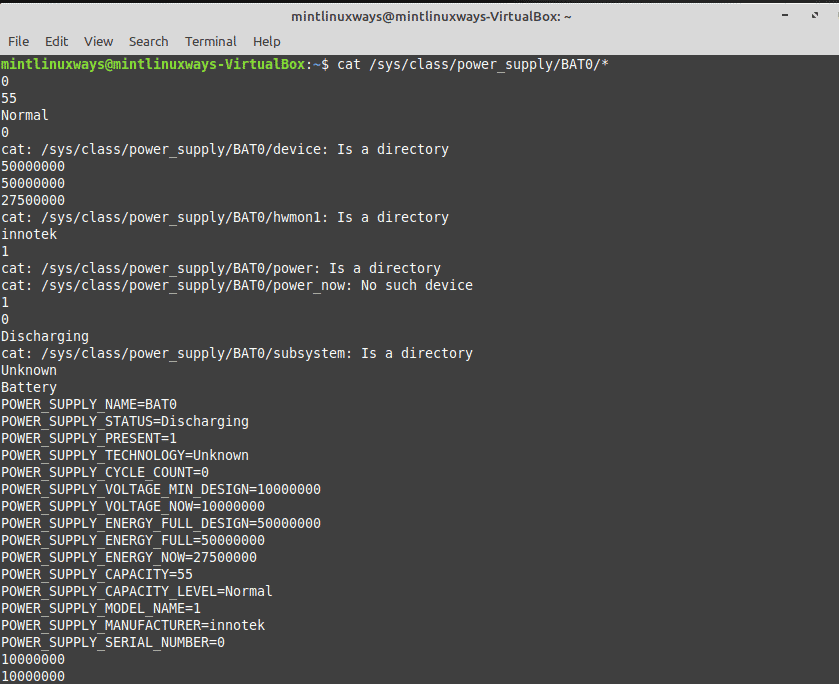839x684 pixels.
Task: Click the cat /sys/class/power_supply/BAT0/* command text
Action: click(x=473, y=64)
